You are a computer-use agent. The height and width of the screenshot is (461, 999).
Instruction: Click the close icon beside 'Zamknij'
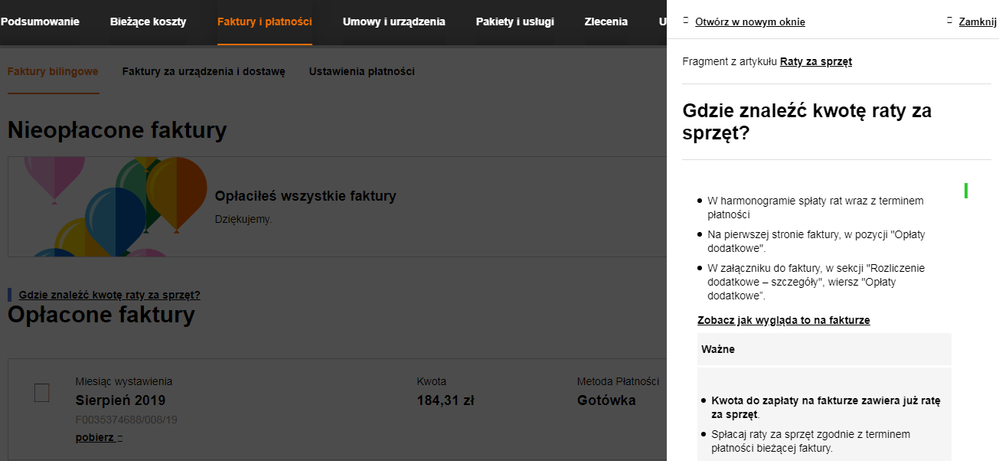(x=949, y=21)
